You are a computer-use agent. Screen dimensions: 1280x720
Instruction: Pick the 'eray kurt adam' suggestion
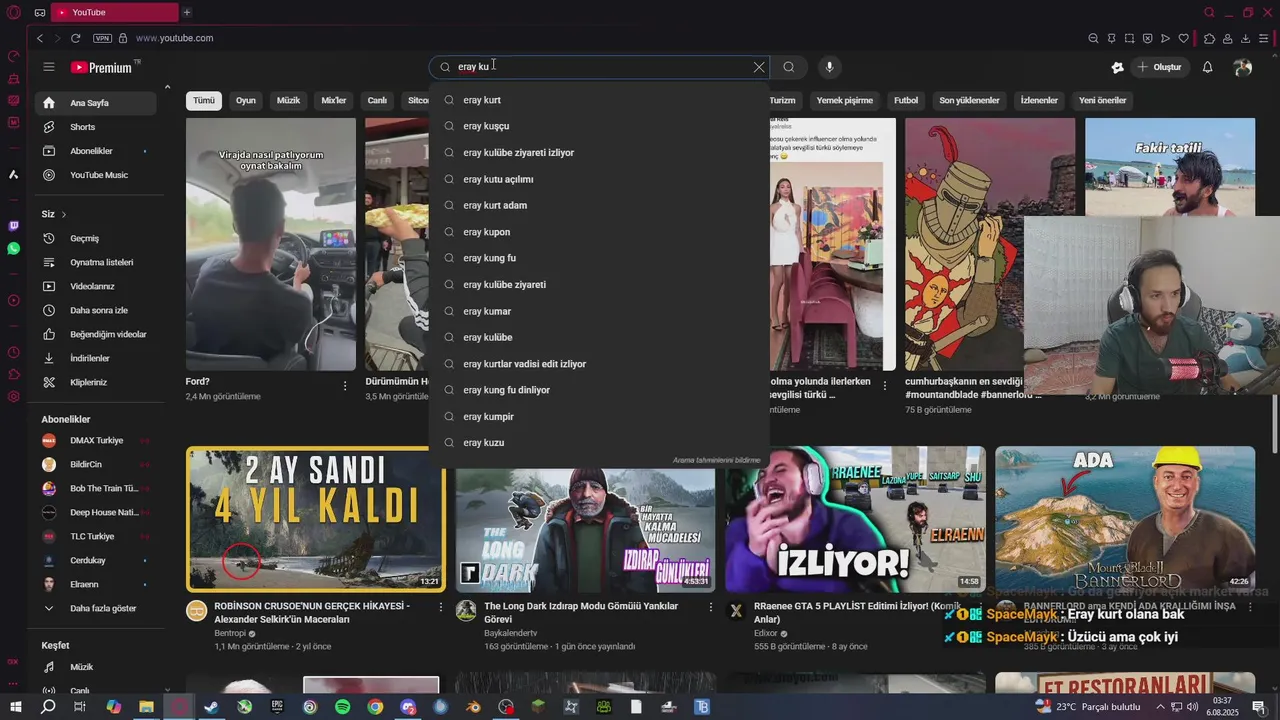tap(598, 205)
